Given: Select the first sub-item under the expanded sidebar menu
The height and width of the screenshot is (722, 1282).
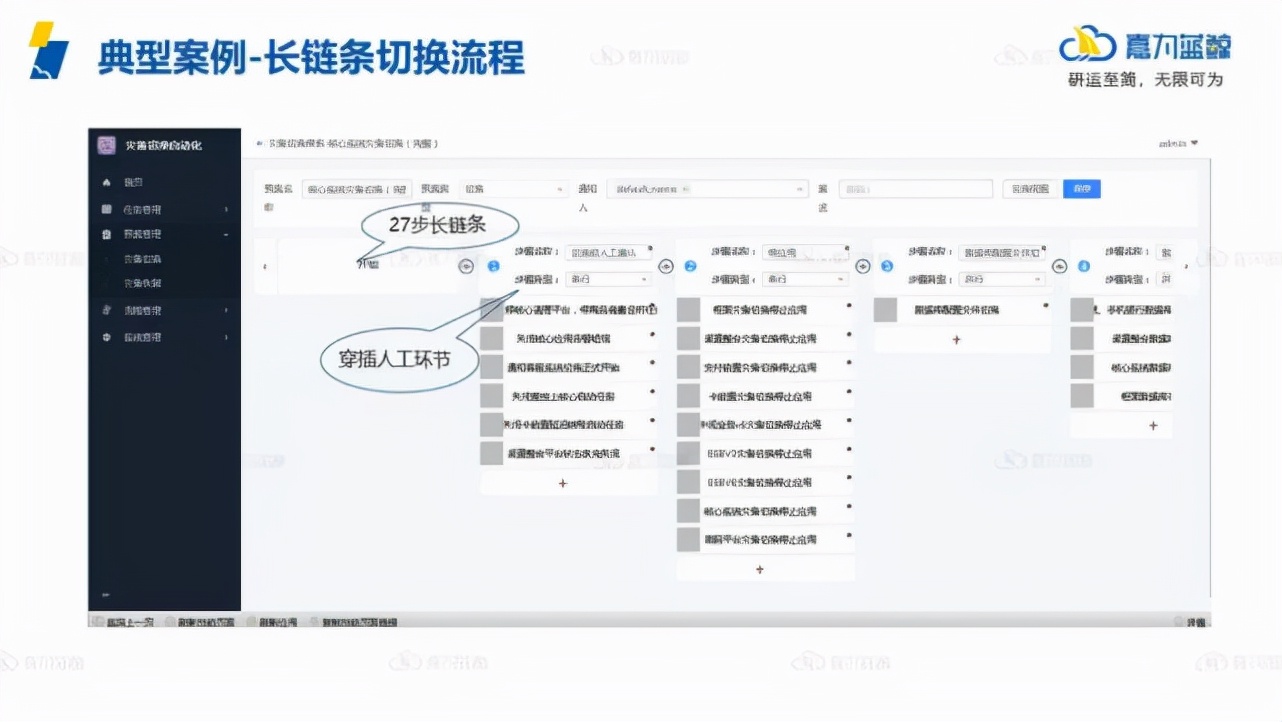Looking at the screenshot, I should click(x=164, y=259).
